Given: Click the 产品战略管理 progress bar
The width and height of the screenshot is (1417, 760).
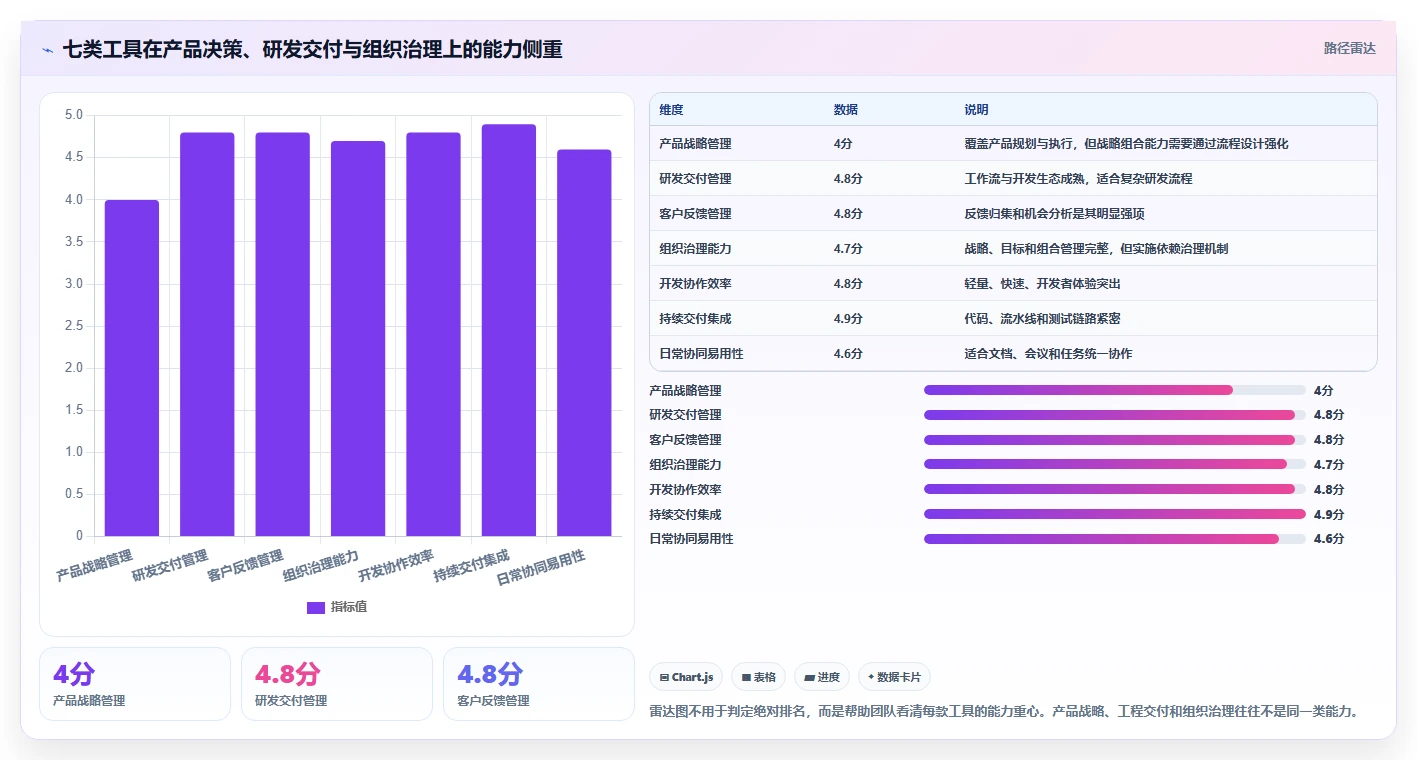Looking at the screenshot, I should click(x=1115, y=391).
